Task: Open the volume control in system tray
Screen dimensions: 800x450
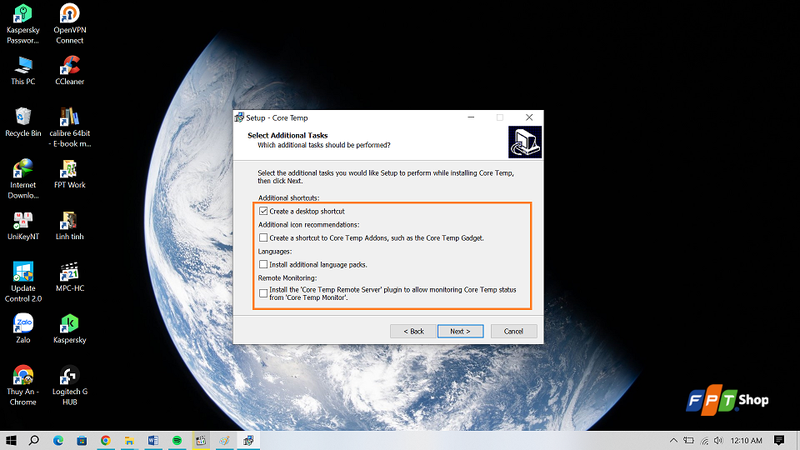Action: tap(718, 440)
